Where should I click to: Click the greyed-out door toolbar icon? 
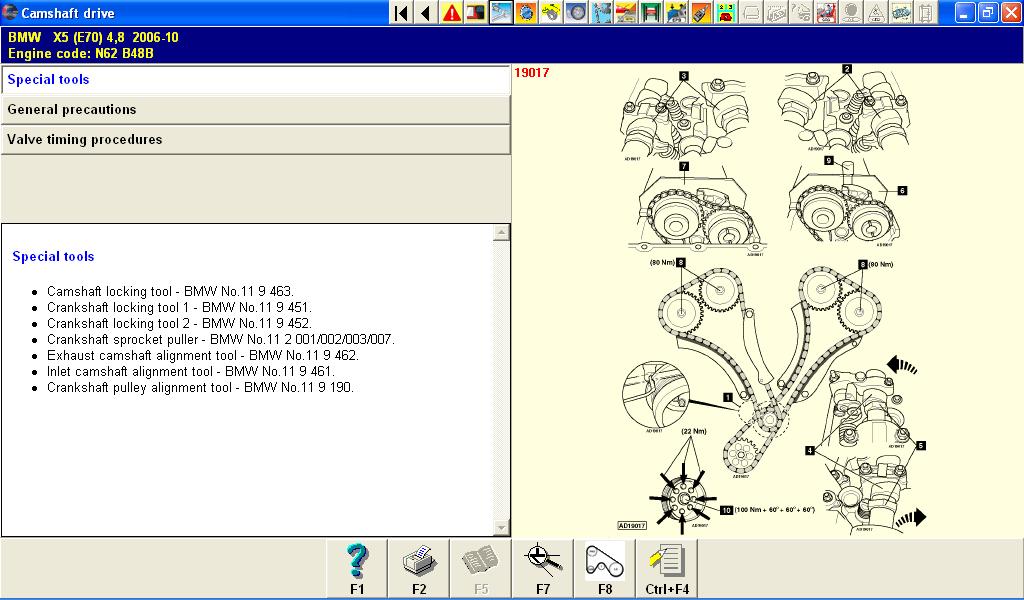(x=925, y=12)
